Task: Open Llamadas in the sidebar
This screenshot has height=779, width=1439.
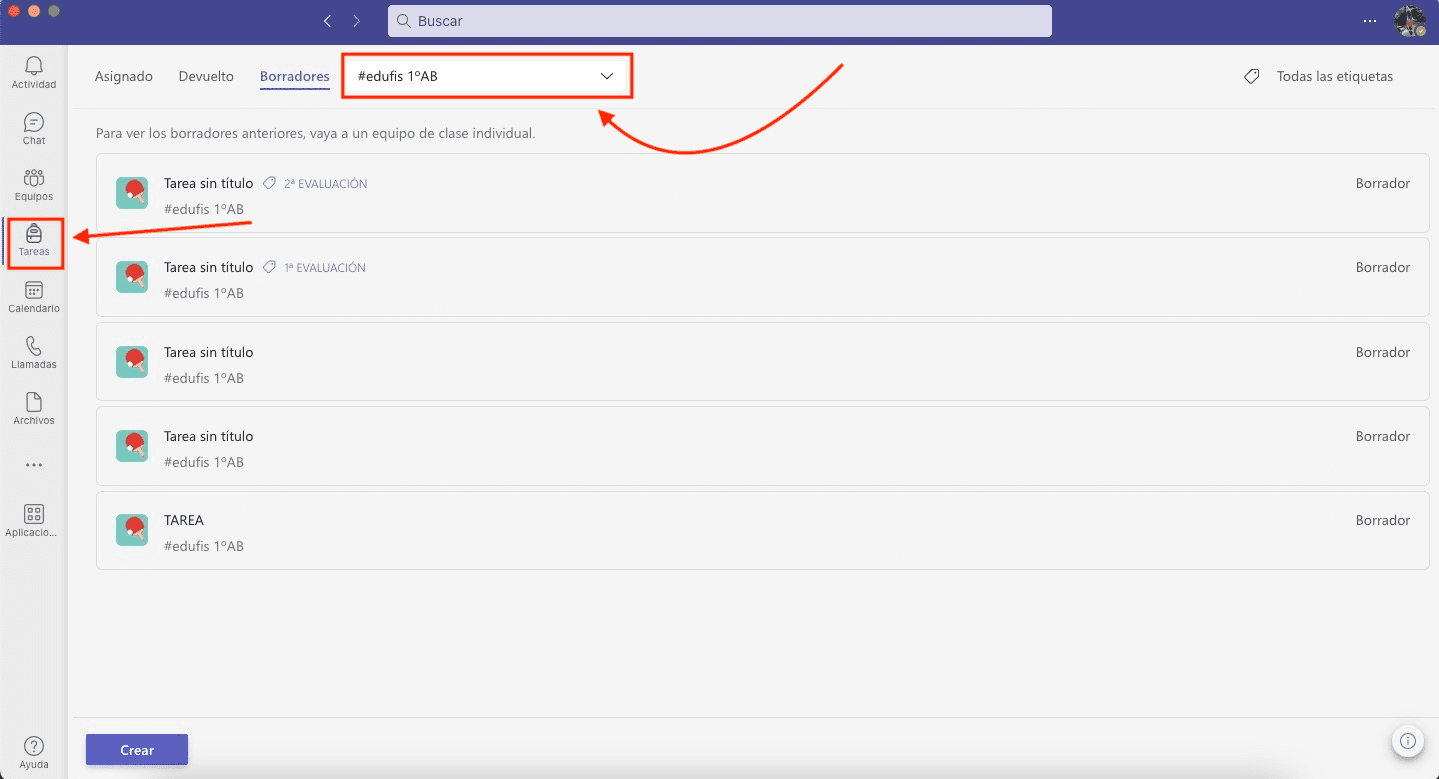Action: click(33, 352)
